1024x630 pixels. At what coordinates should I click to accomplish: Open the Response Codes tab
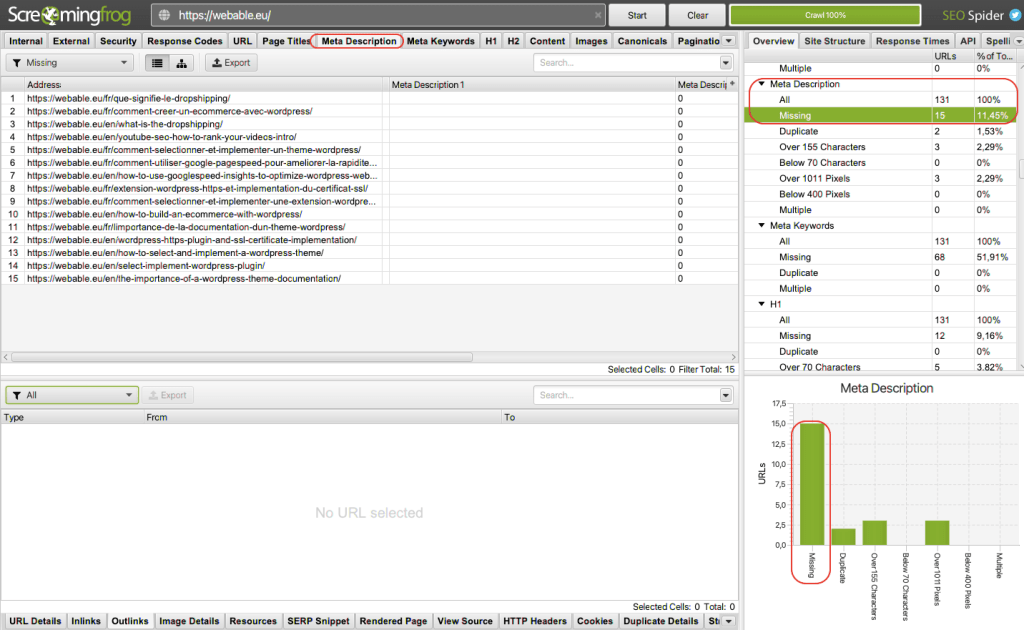click(x=185, y=40)
